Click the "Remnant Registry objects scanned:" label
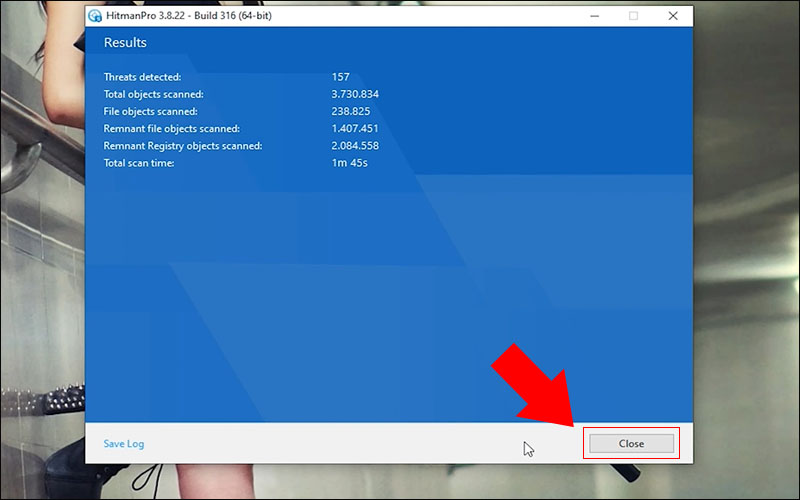800x500 pixels. pyautogui.click(x=183, y=146)
